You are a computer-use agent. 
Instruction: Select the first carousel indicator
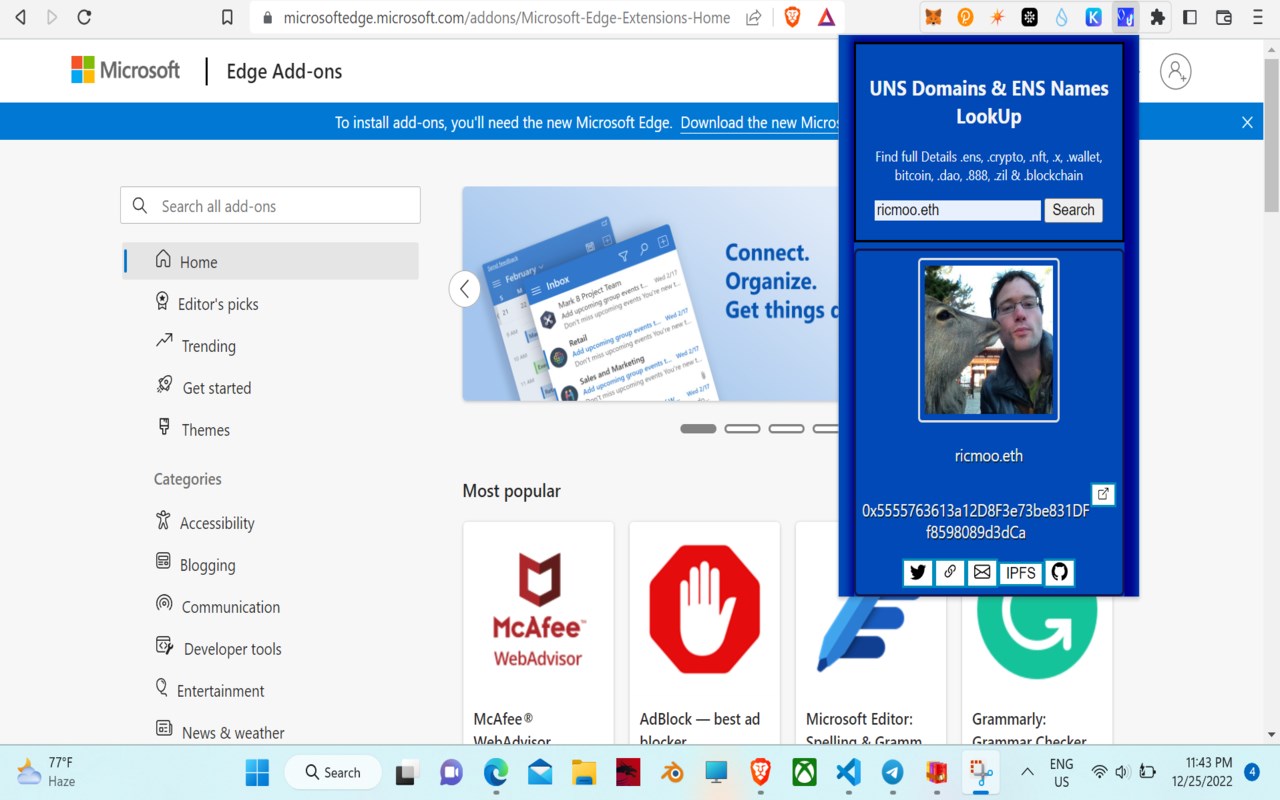698,428
